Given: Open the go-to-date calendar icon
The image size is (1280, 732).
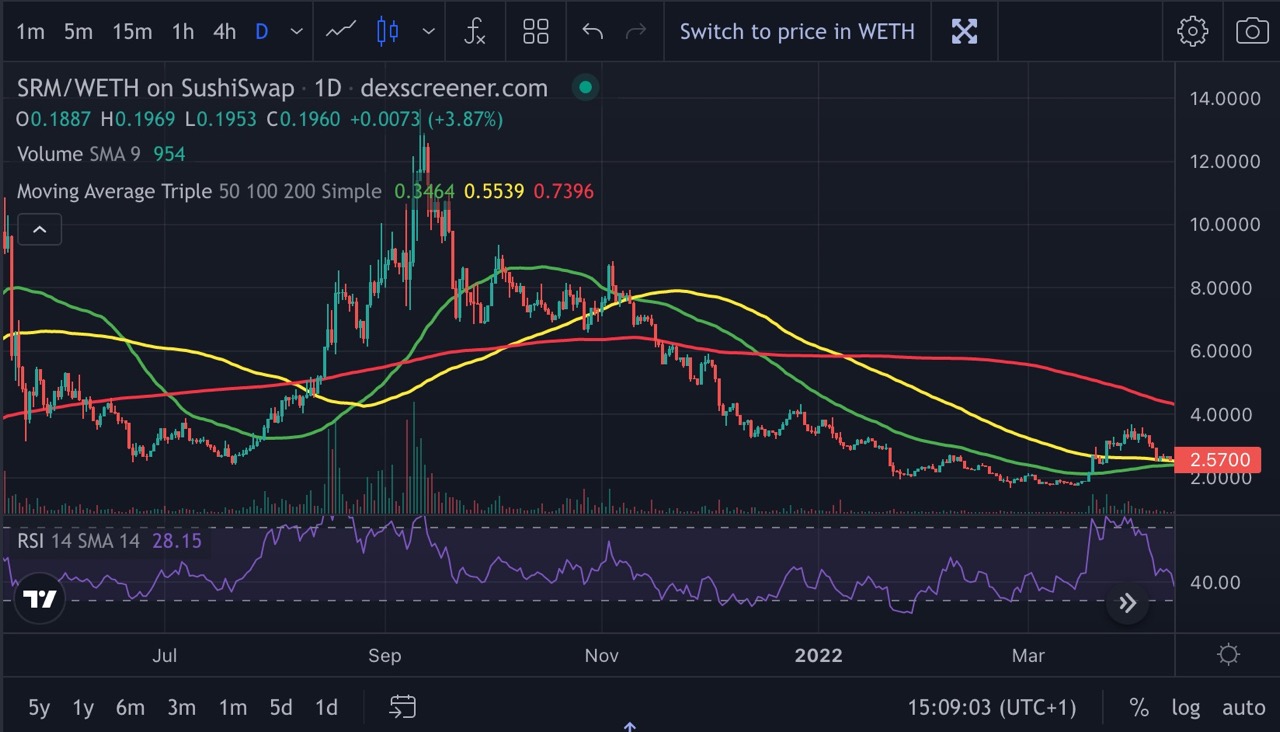Looking at the screenshot, I should (x=402, y=707).
